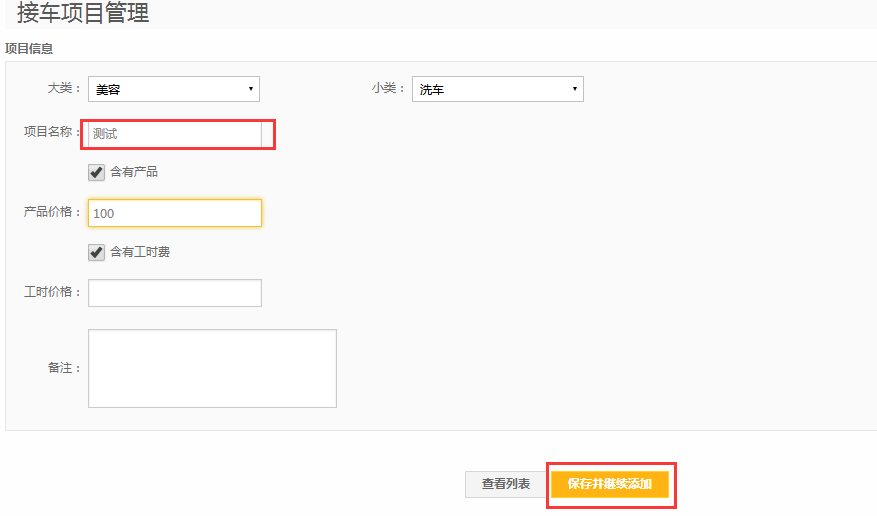The height and width of the screenshot is (516, 877).
Task: Uncheck the 含有产品 checkbox box
Action: [97, 172]
